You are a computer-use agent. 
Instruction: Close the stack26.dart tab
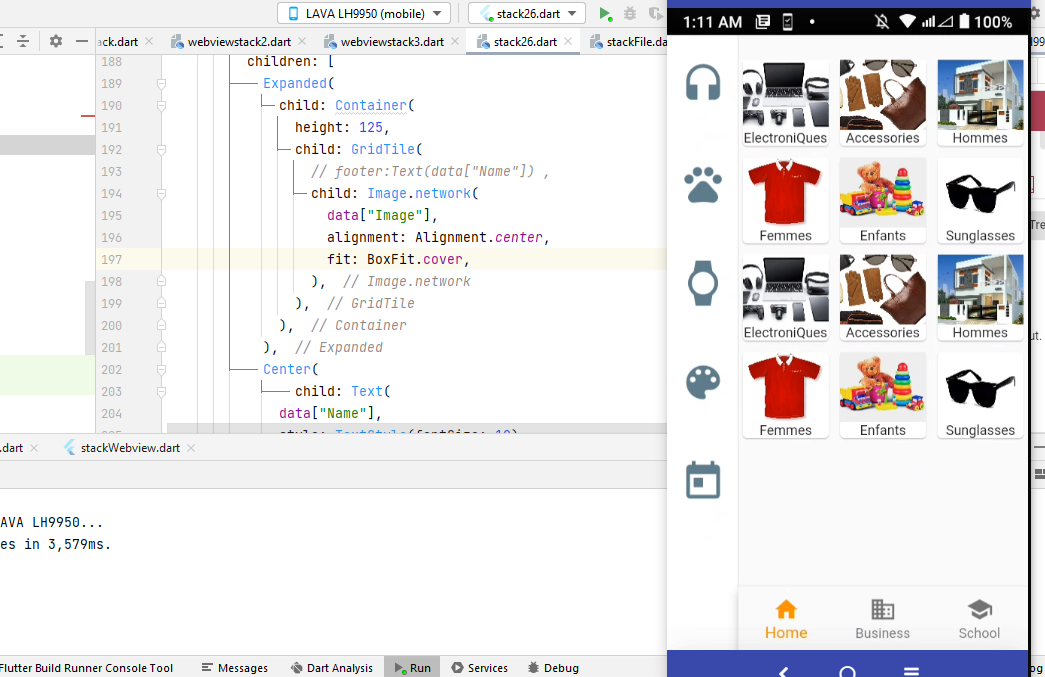click(568, 41)
